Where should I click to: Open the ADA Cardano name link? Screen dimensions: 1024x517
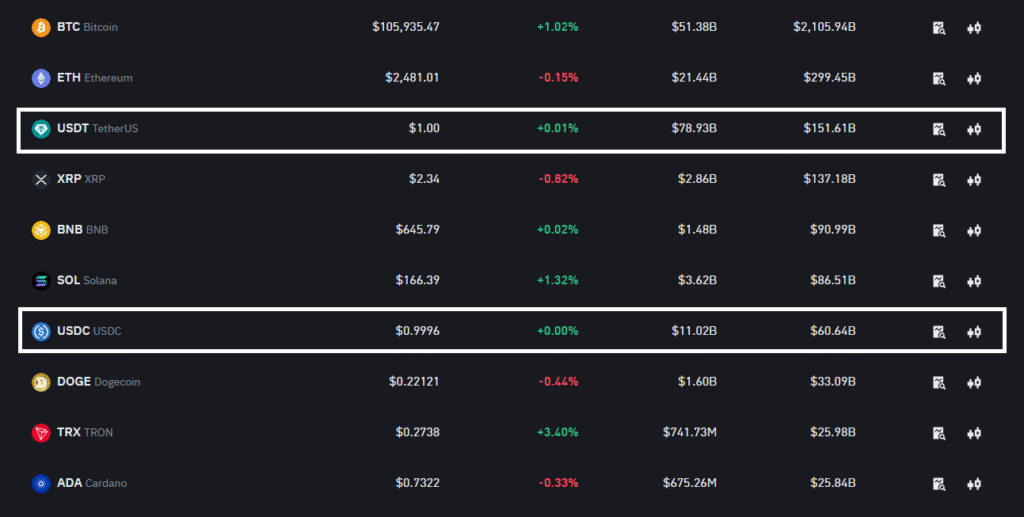pyautogui.click(x=92, y=483)
